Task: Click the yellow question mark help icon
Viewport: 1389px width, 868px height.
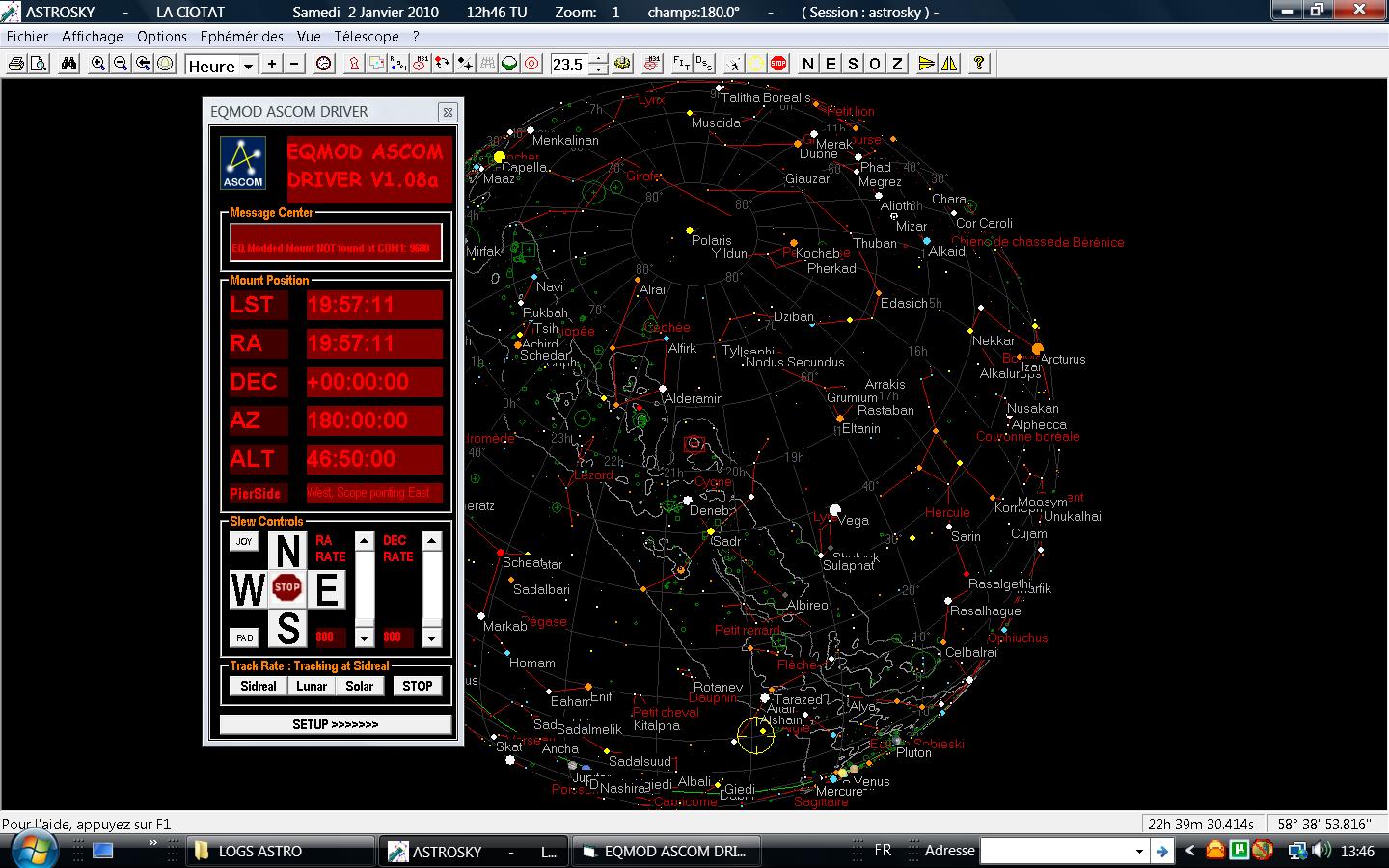Action: 979,64
